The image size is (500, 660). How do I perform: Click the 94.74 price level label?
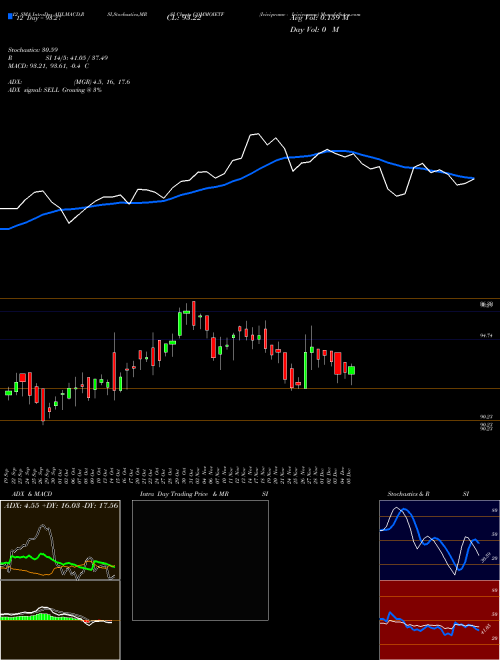[x=486, y=335]
